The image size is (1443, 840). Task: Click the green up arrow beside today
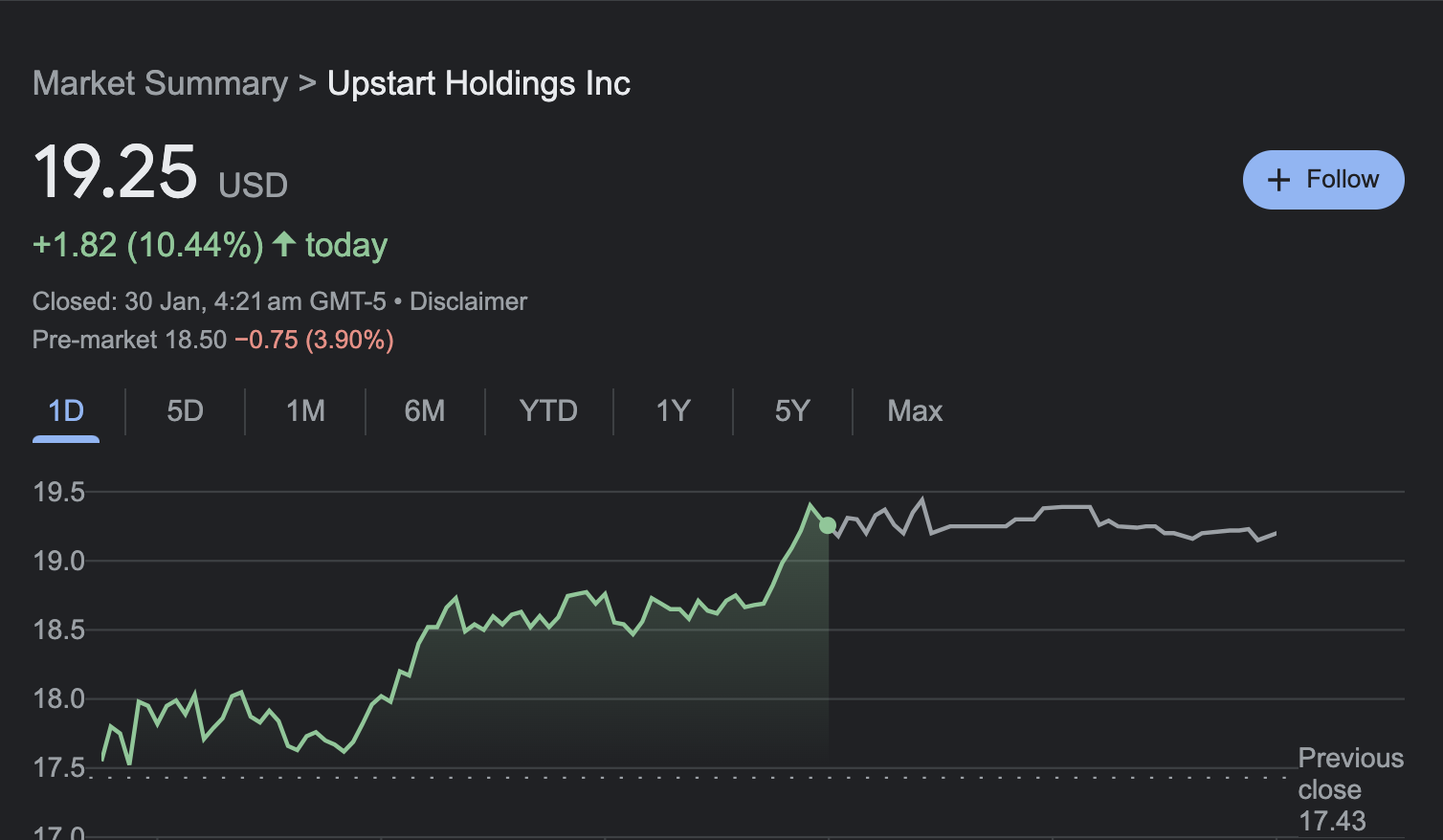(283, 244)
